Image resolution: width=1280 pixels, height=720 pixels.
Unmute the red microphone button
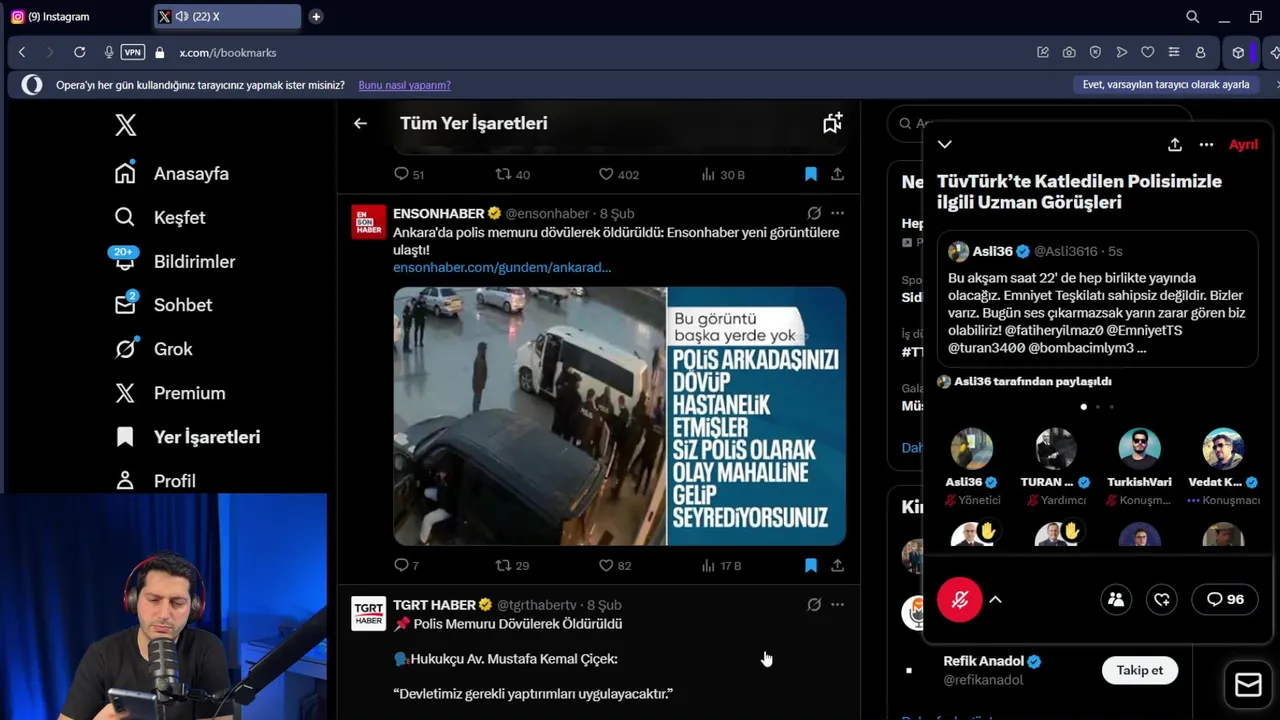click(x=959, y=599)
